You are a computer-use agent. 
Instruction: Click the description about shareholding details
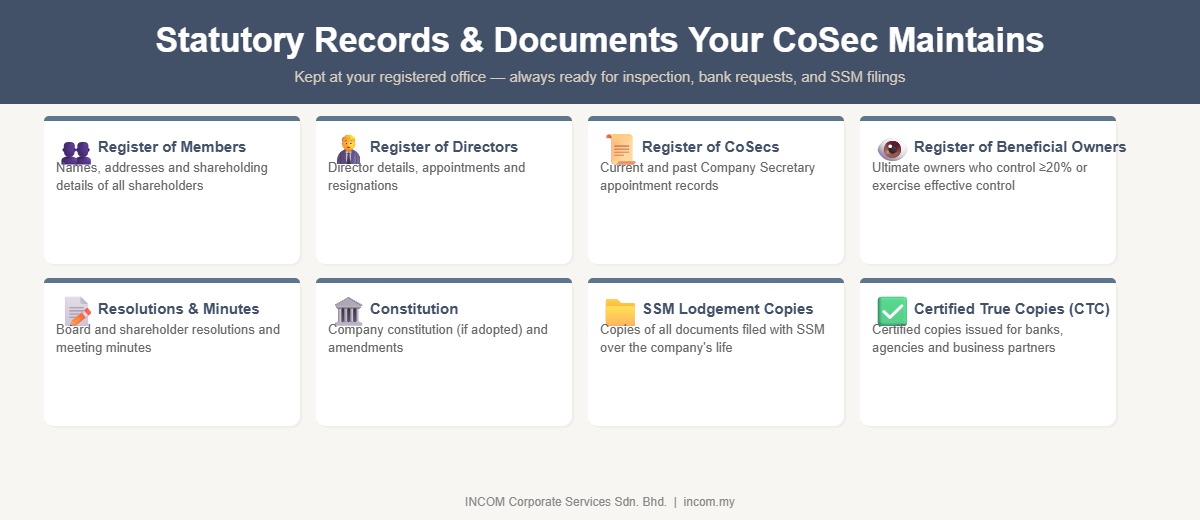point(162,177)
